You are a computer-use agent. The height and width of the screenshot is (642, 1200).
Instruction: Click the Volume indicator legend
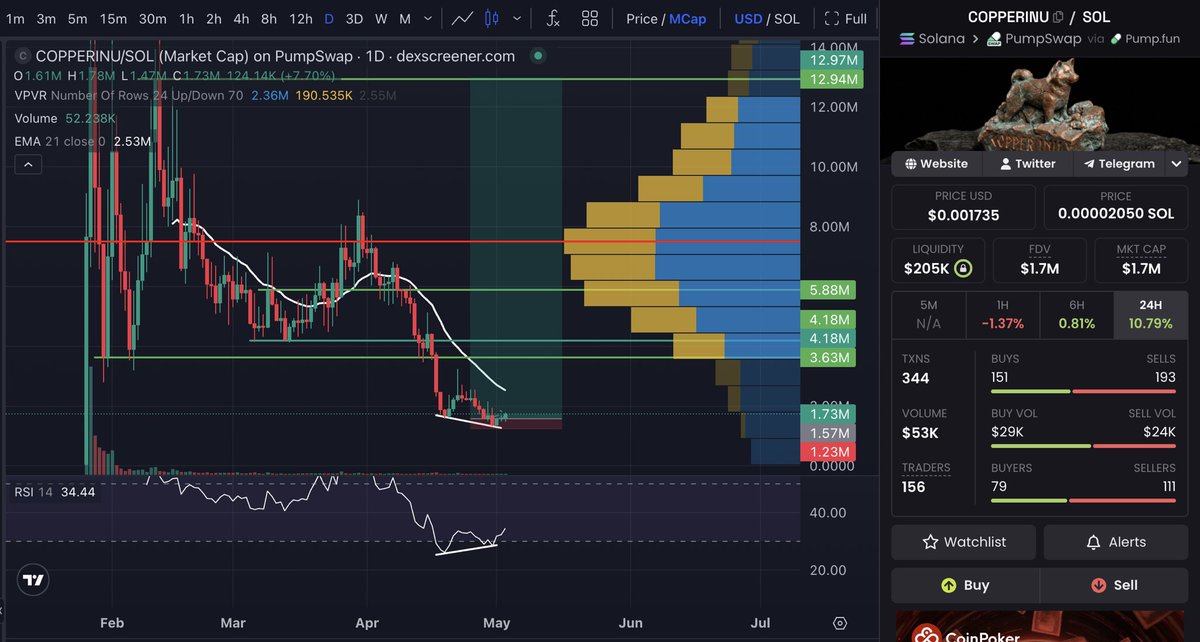click(66, 118)
